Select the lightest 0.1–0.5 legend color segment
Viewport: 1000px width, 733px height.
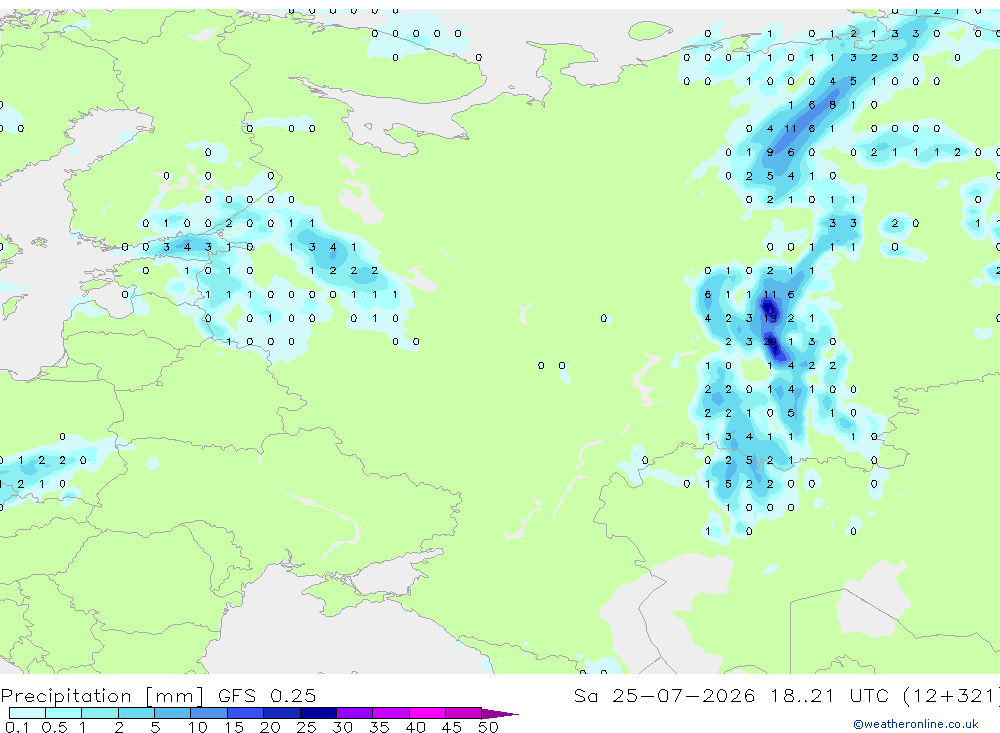pyautogui.click(x=27, y=713)
